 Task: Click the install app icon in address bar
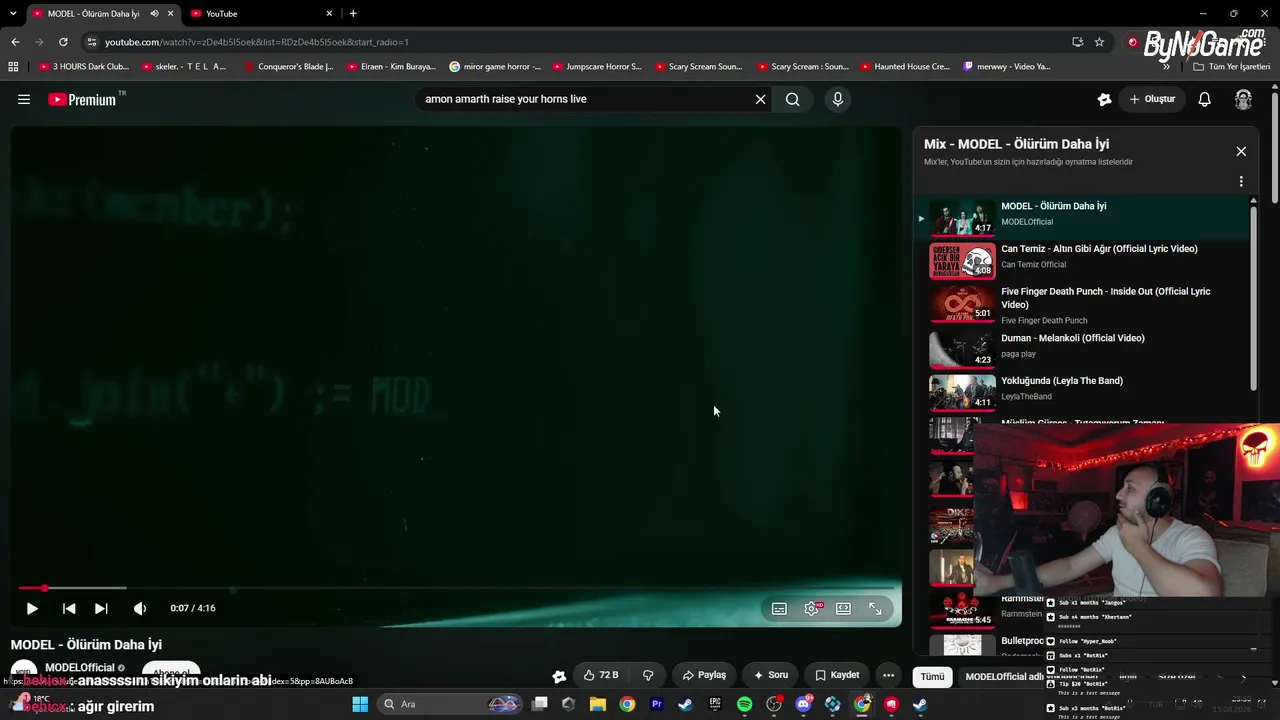(x=1077, y=42)
